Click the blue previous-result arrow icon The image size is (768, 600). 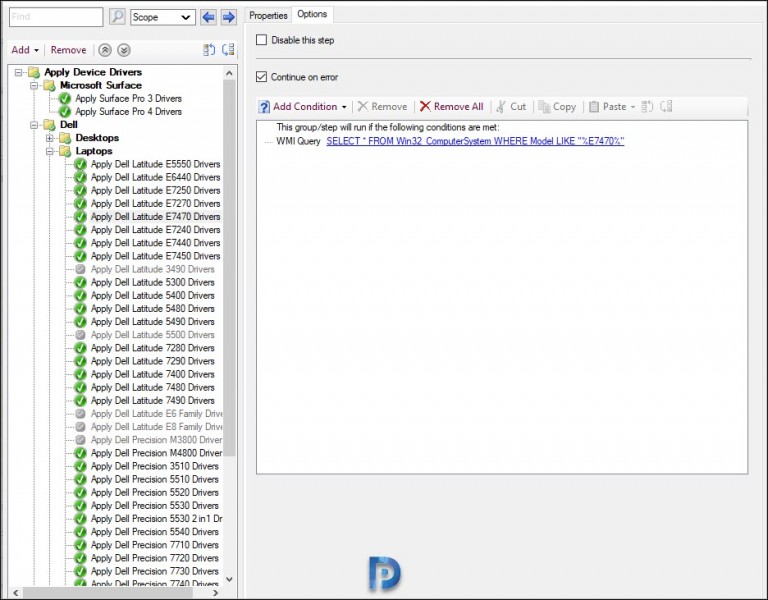click(x=209, y=17)
